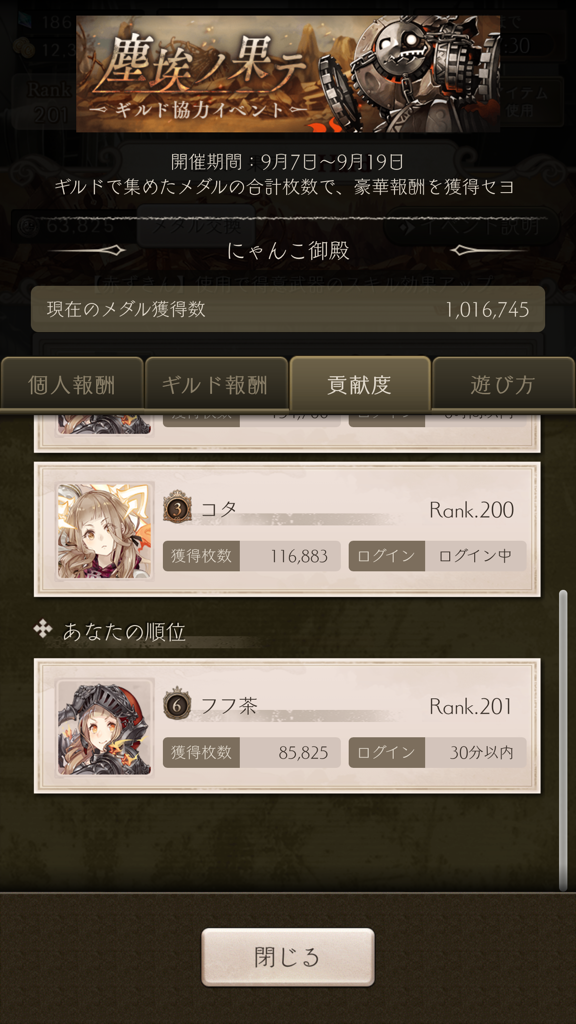
Task: Click the dimmed メダル交換 button
Action: click(196, 226)
